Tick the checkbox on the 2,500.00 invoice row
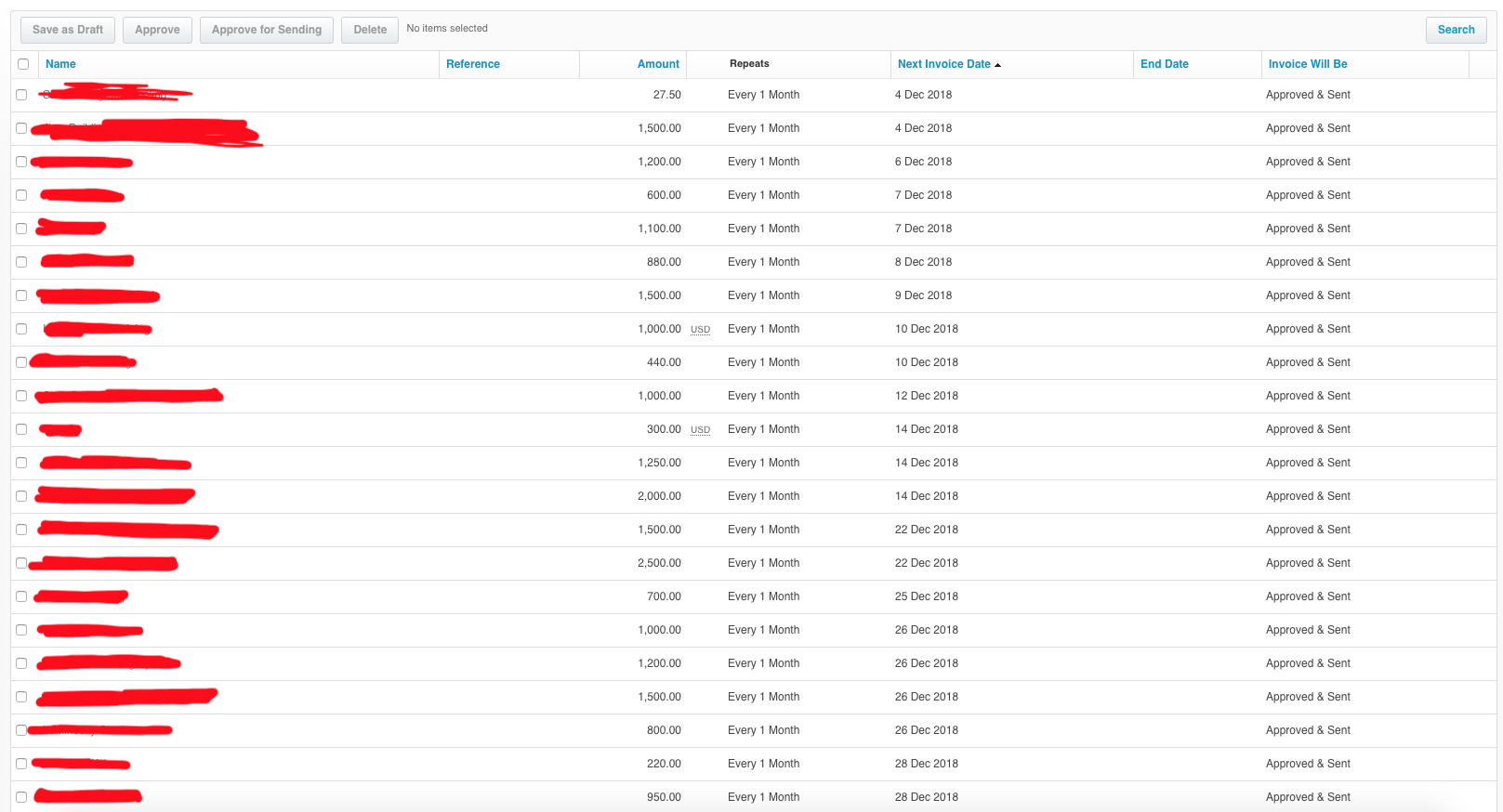This screenshot has height=812, width=1503. click(x=21, y=563)
